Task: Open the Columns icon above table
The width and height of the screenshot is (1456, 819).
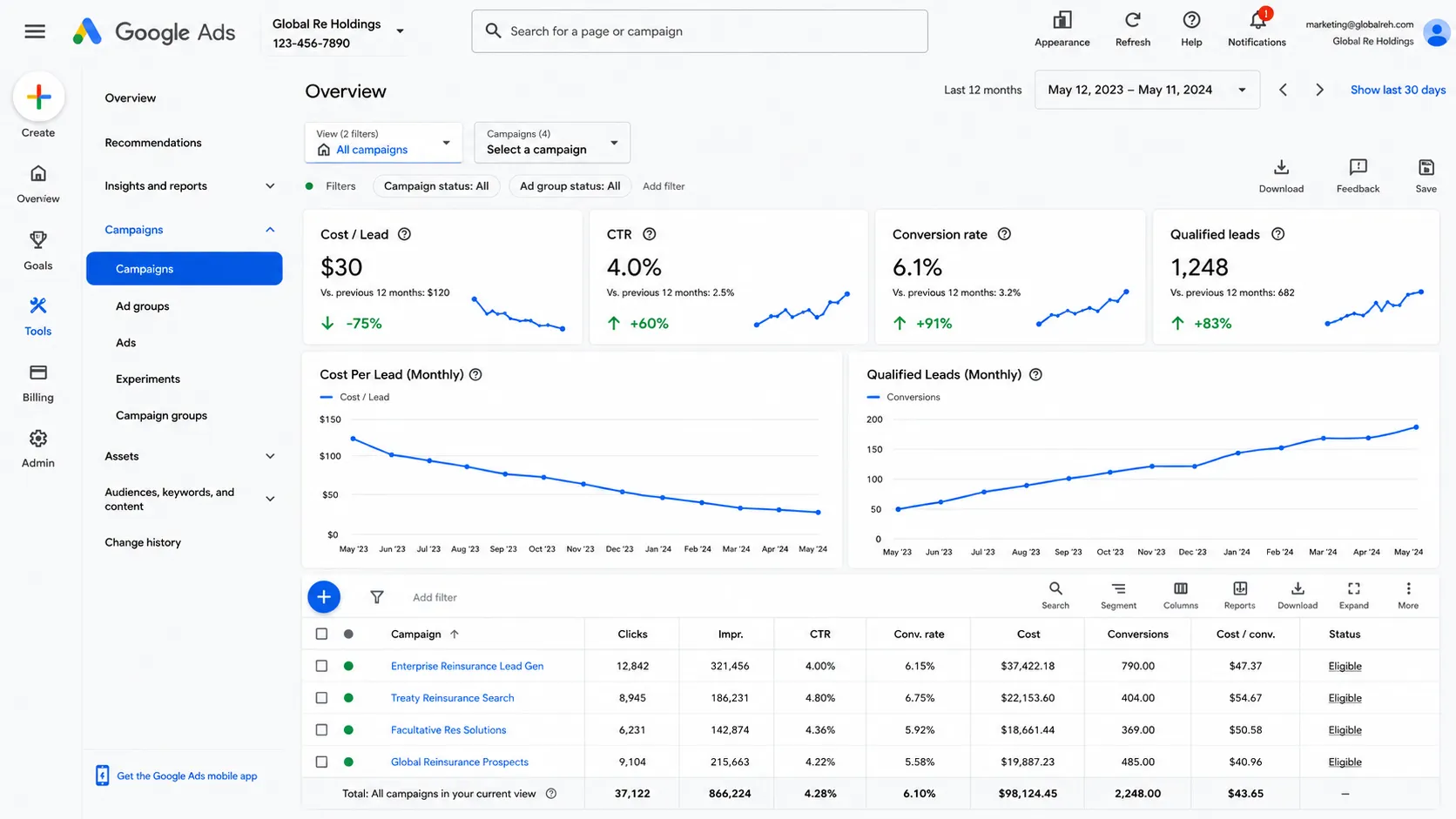Action: [x=1180, y=589]
